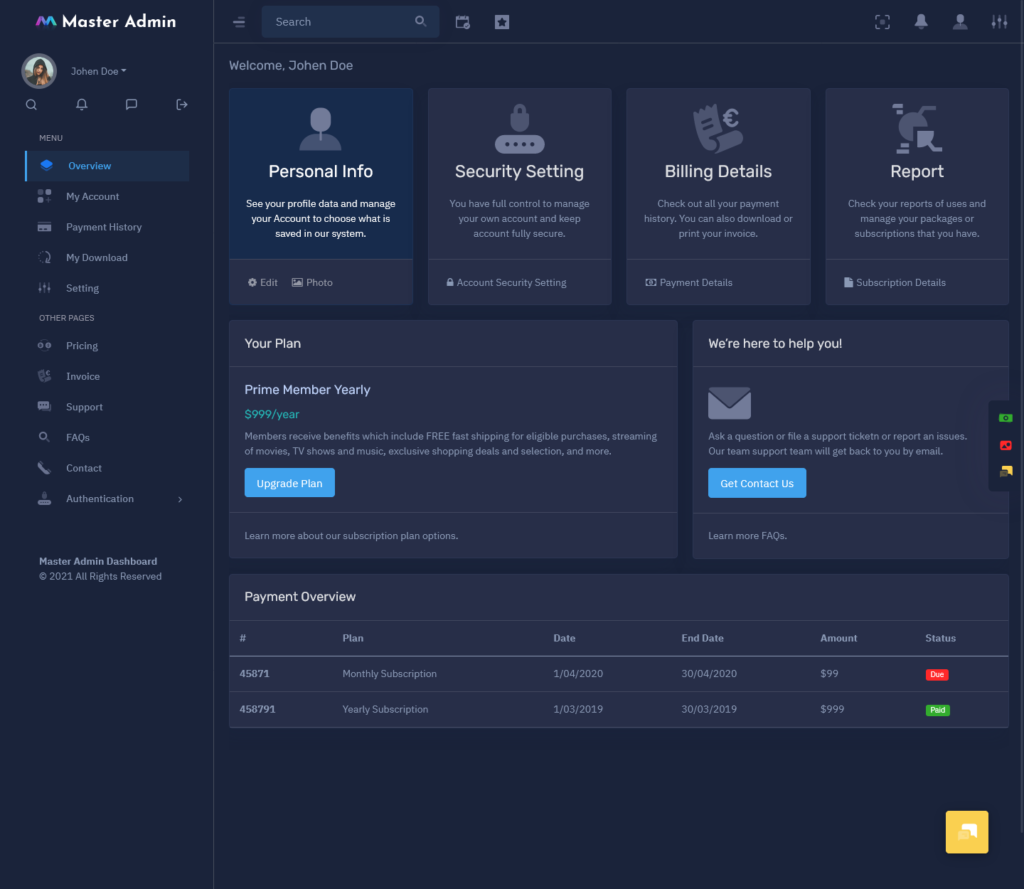Click the search magnifier icon in top bar
The height and width of the screenshot is (889, 1024).
[421, 22]
